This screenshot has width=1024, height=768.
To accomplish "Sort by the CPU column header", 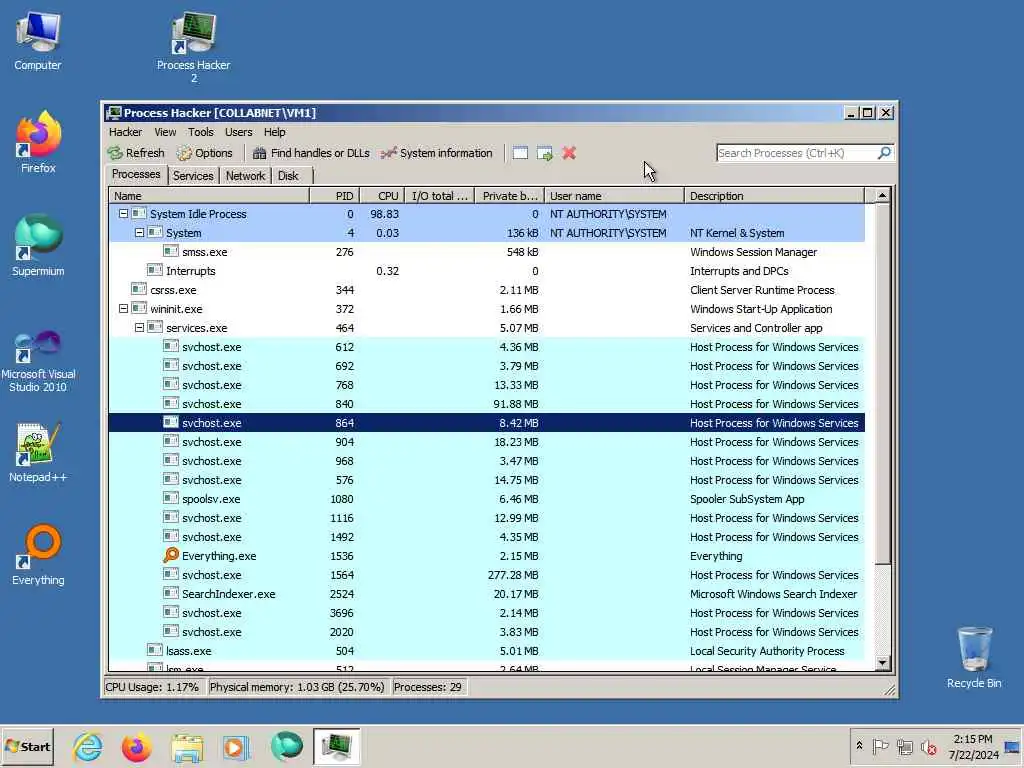I will click(382, 196).
